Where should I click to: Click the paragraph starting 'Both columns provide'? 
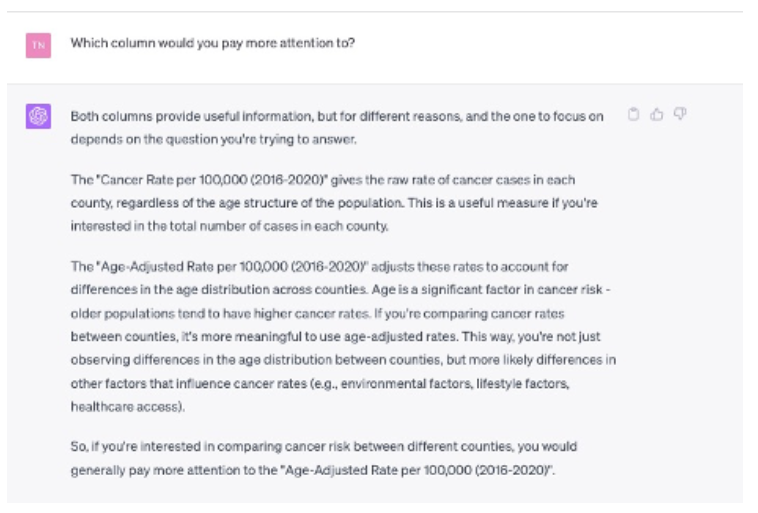pyautogui.click(x=337, y=127)
